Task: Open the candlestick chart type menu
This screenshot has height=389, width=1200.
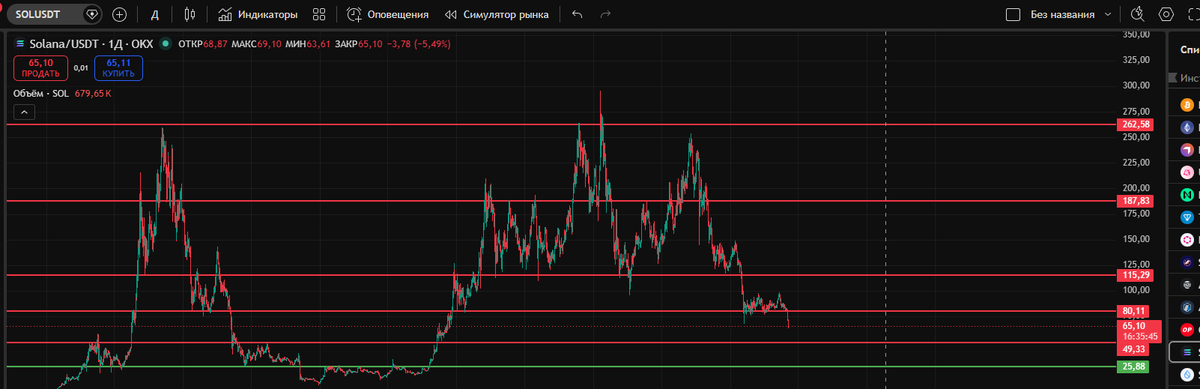Action: click(x=191, y=15)
